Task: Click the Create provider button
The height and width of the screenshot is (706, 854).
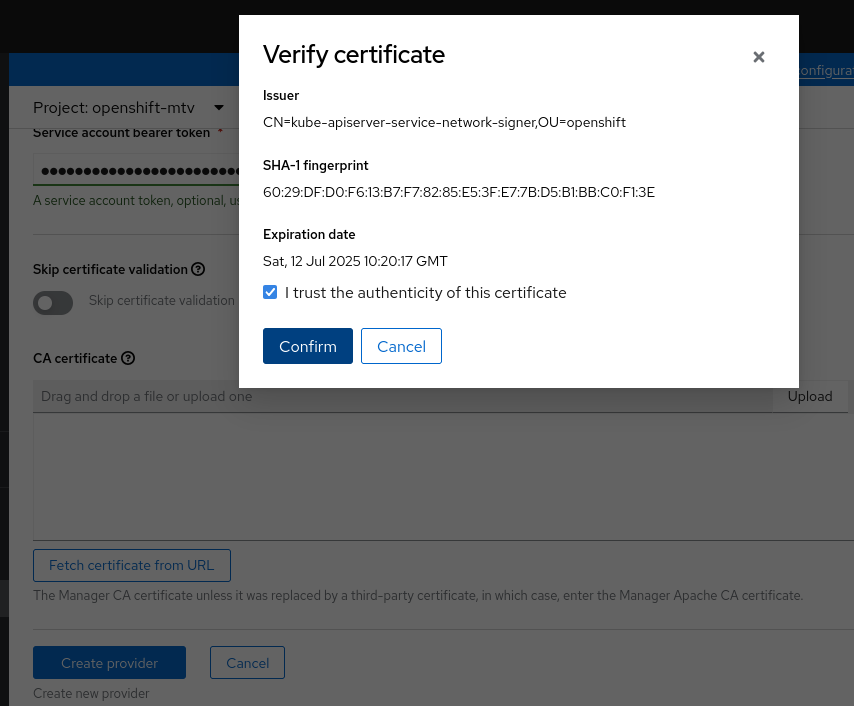Action: tap(109, 663)
